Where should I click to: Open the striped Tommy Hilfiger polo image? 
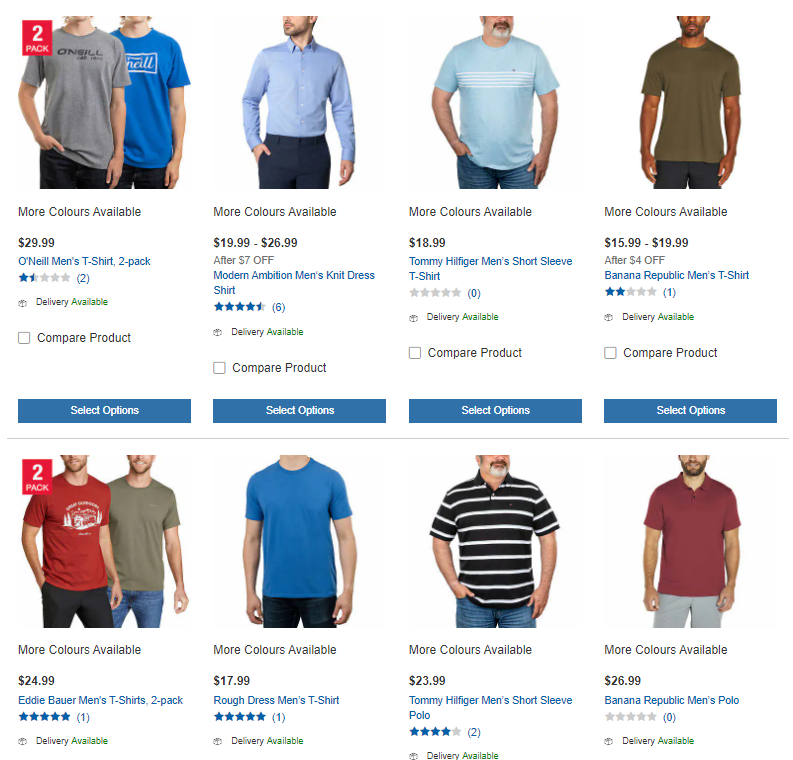pyautogui.click(x=495, y=541)
